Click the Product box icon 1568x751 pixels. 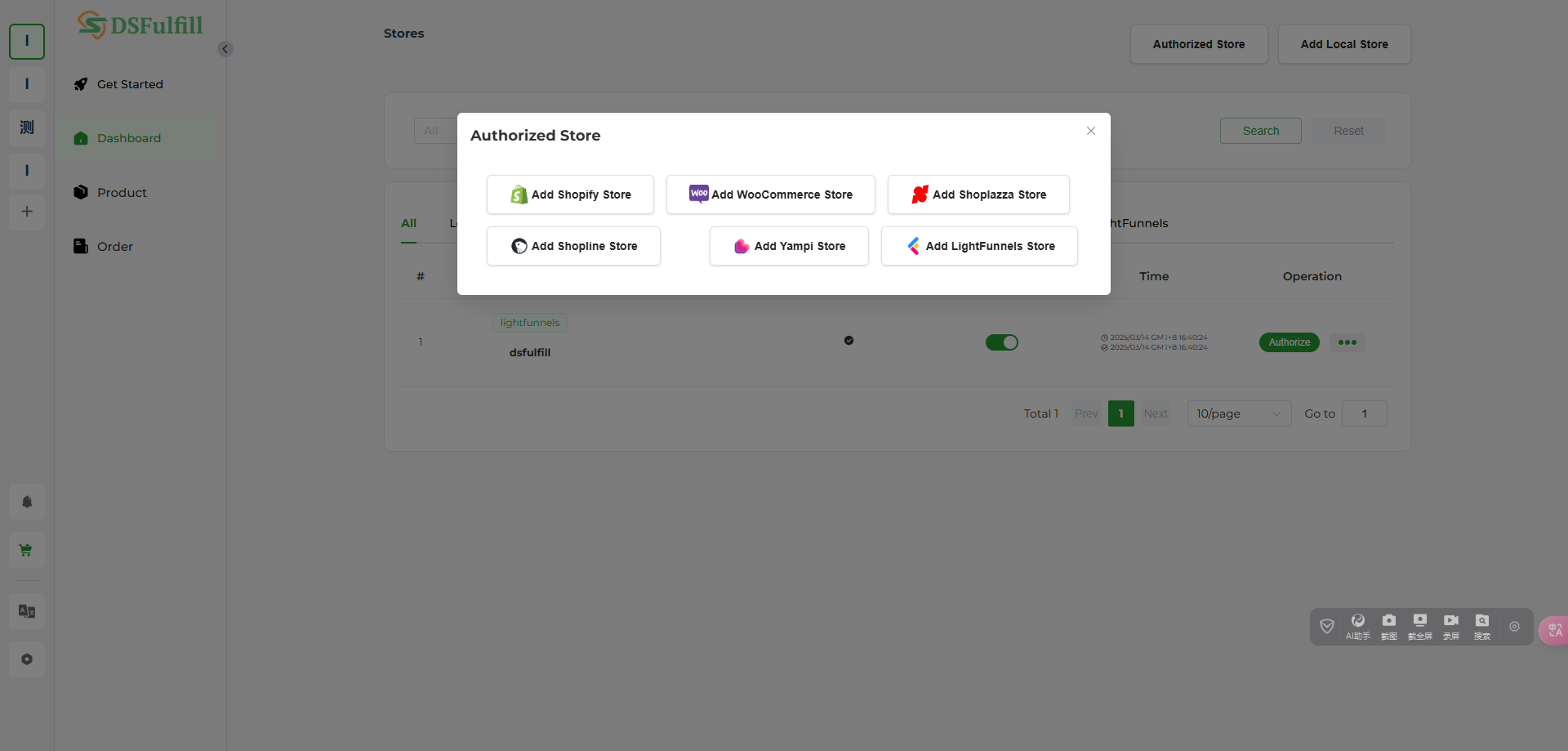click(x=81, y=192)
